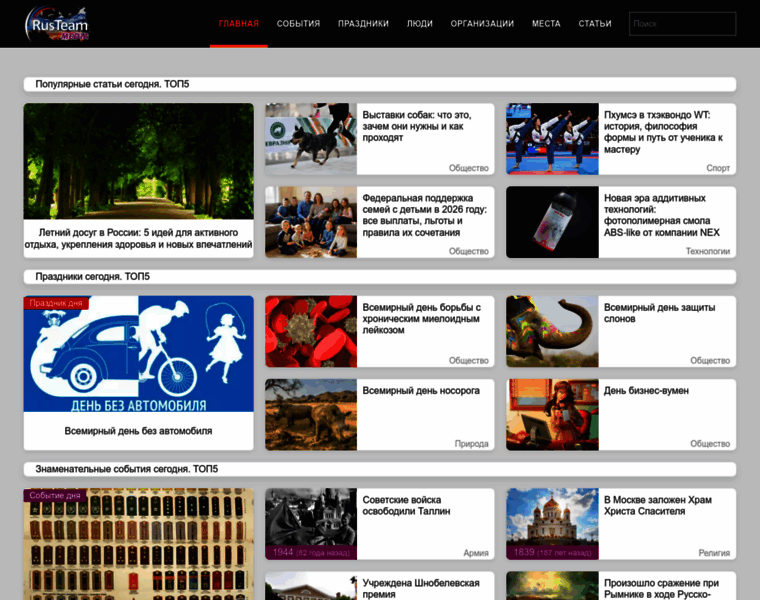Click the Популярные статьи сегодня. ТОП5 header
The width and height of the screenshot is (760, 600).
pos(112,84)
